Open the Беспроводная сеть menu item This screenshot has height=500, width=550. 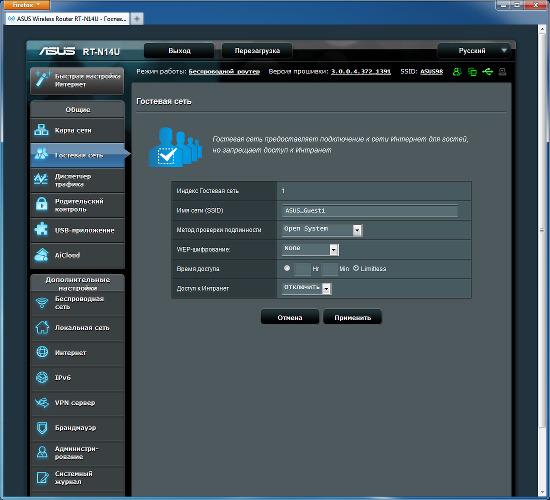78,303
